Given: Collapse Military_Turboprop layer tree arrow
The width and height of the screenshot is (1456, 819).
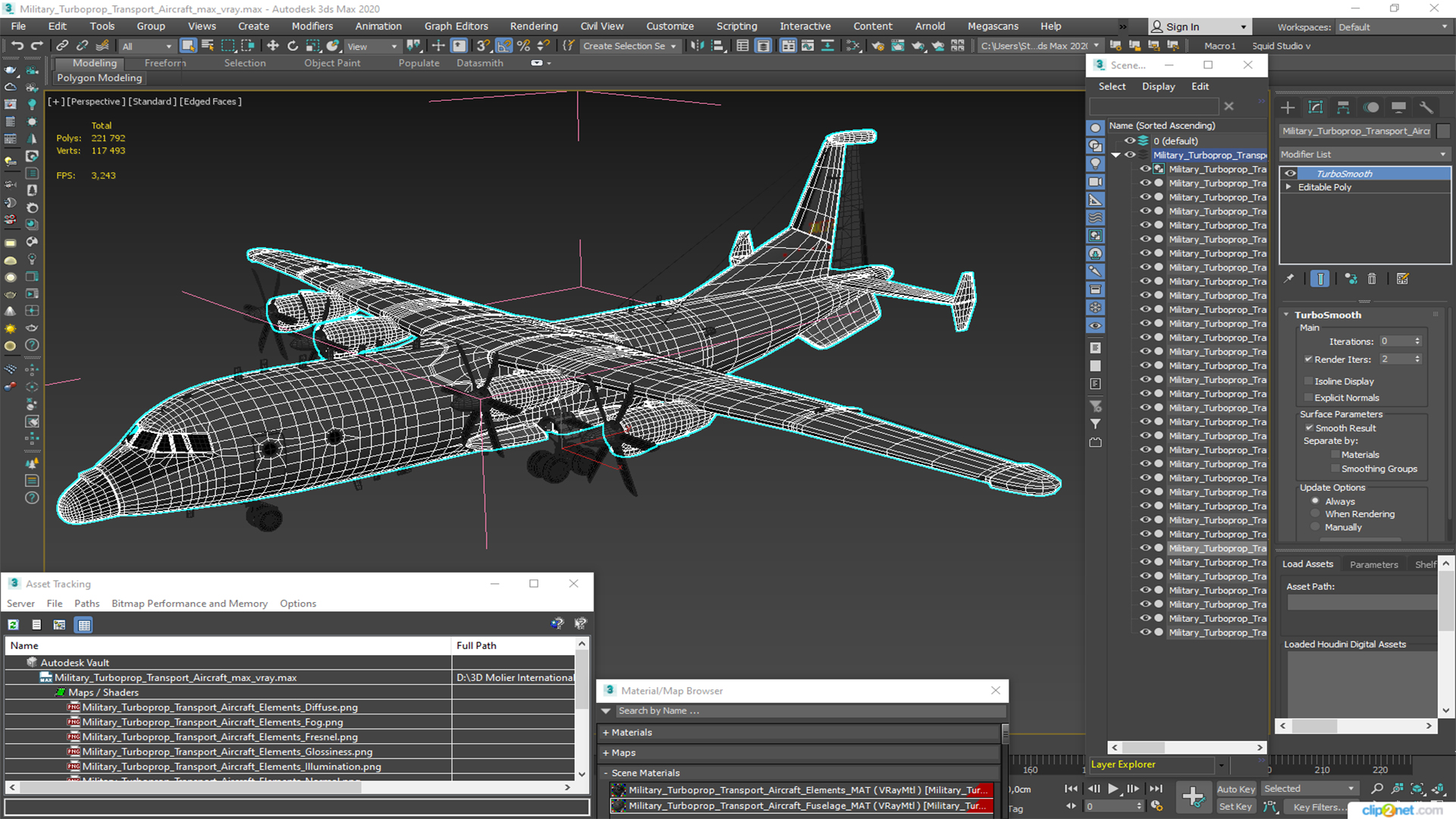Looking at the screenshot, I should pyautogui.click(x=1116, y=155).
